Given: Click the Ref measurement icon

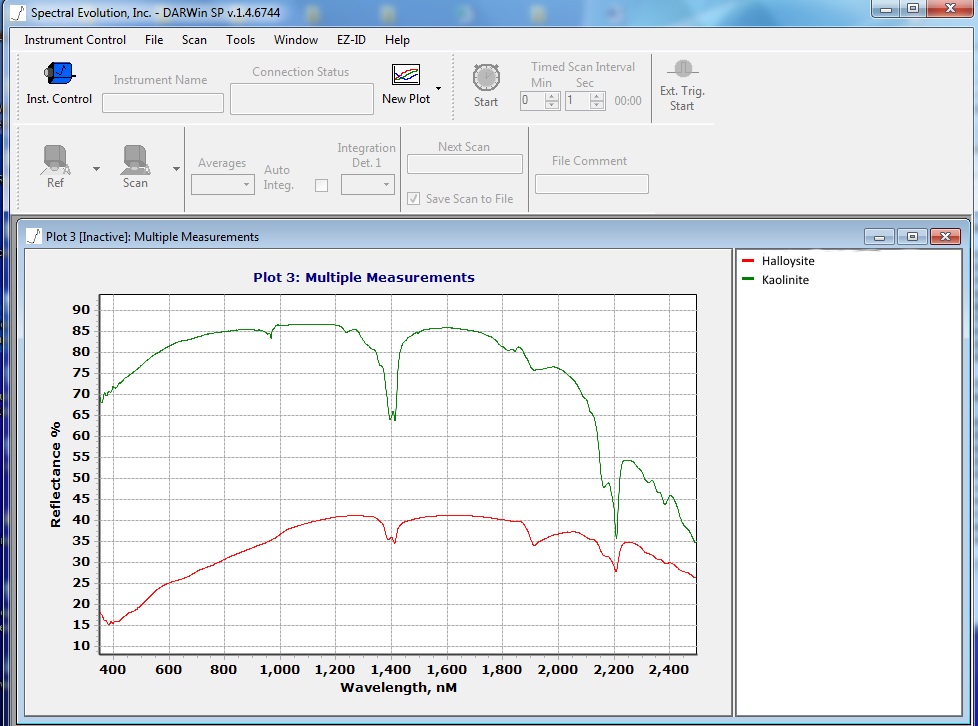Looking at the screenshot, I should click(56, 159).
